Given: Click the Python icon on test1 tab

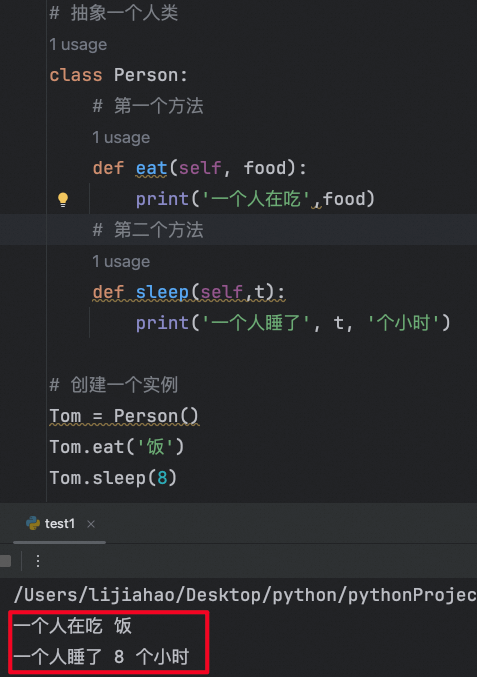Looking at the screenshot, I should pyautogui.click(x=33, y=523).
